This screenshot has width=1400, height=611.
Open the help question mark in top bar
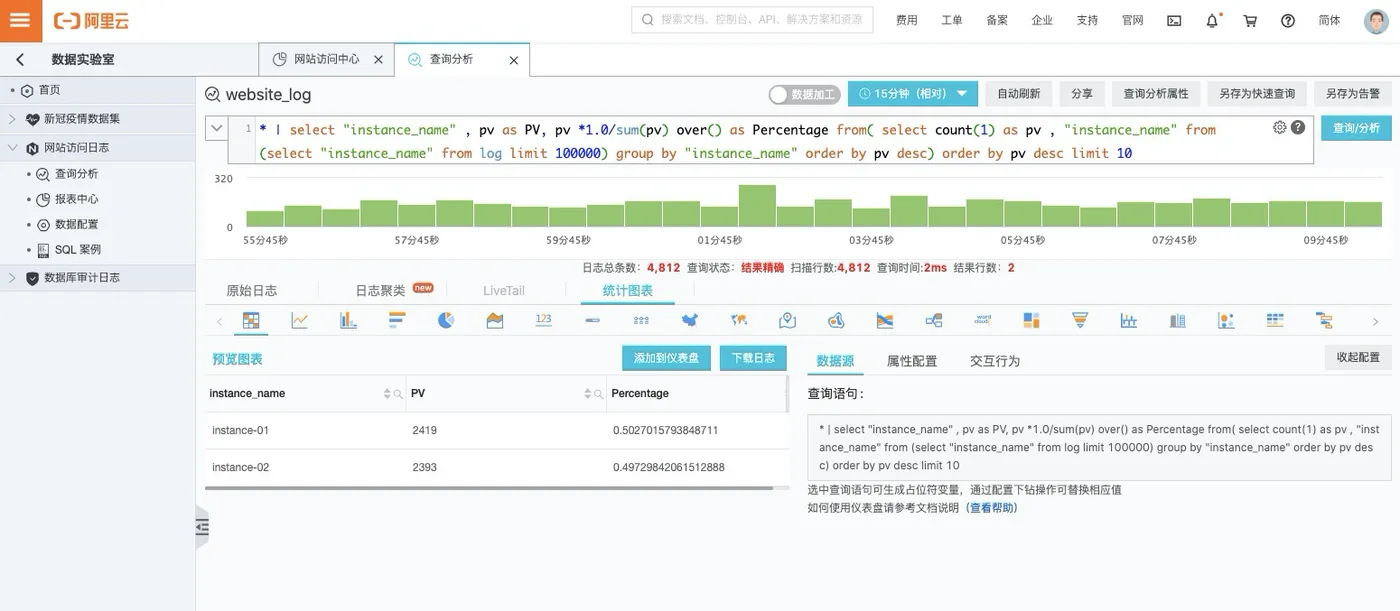click(x=1288, y=20)
